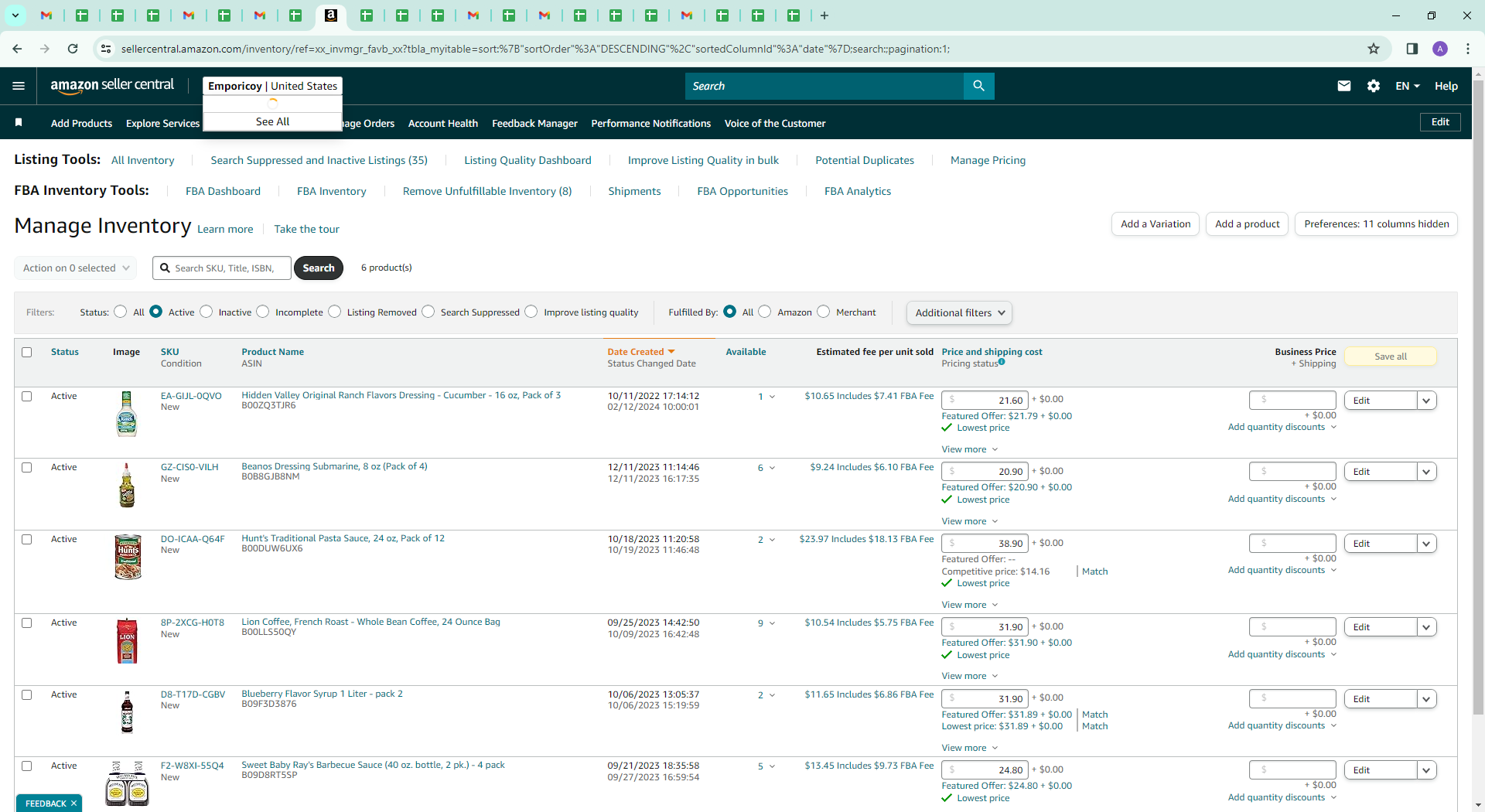
Task: Open Blueberry Flavor Syrup thumbnail
Action: 127,712
